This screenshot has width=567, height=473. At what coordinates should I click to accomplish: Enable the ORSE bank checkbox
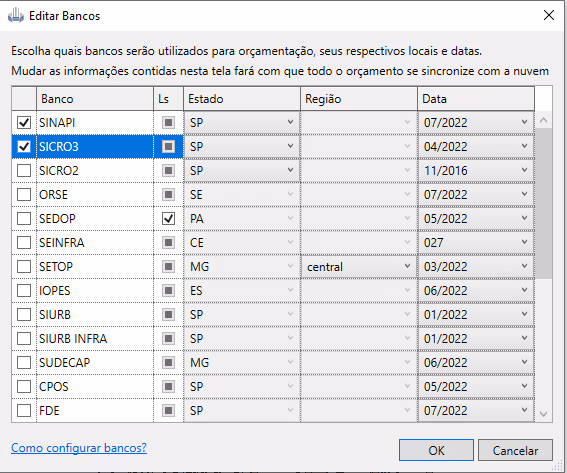pyautogui.click(x=24, y=195)
